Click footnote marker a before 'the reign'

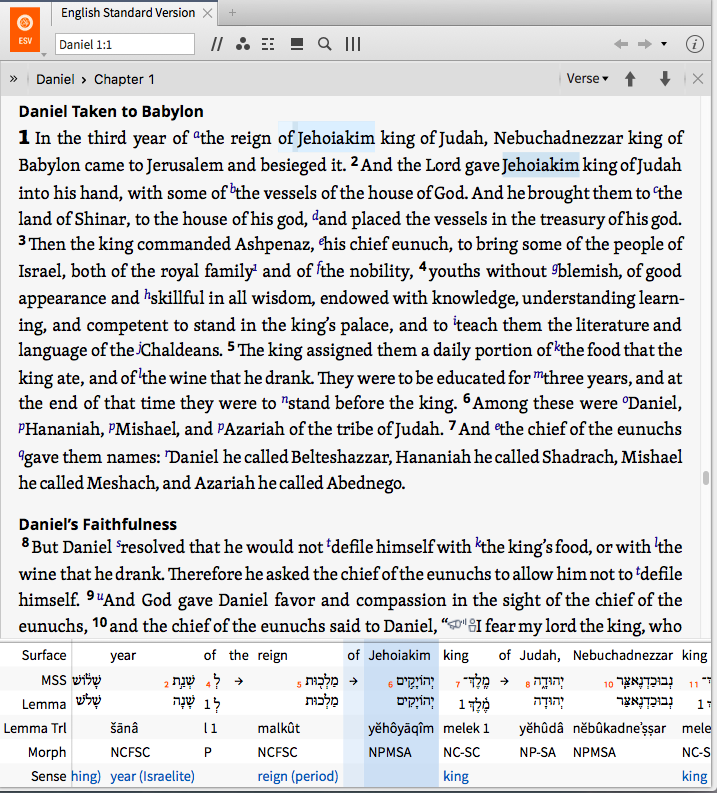coord(196,135)
